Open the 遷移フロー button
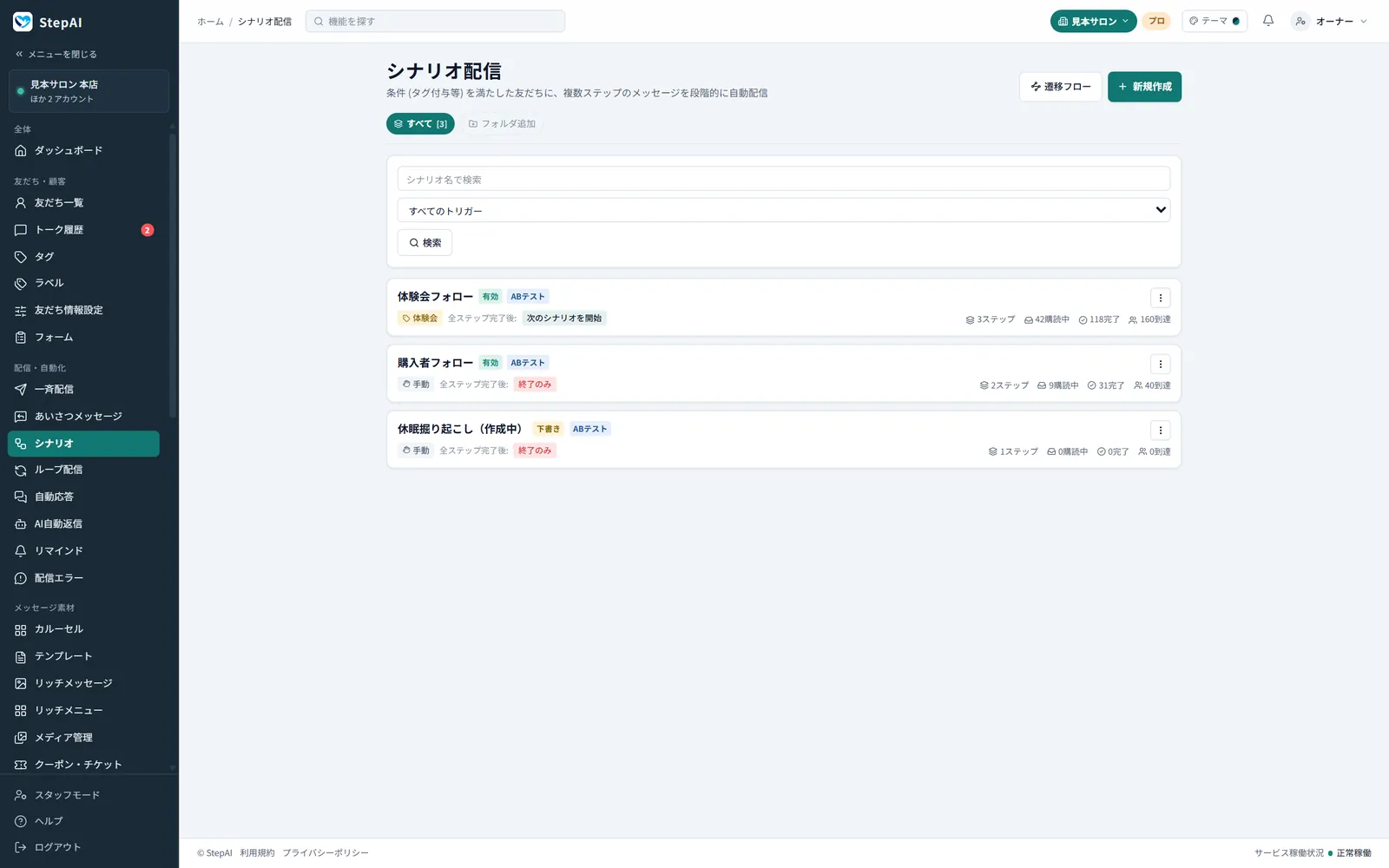 (x=1060, y=87)
